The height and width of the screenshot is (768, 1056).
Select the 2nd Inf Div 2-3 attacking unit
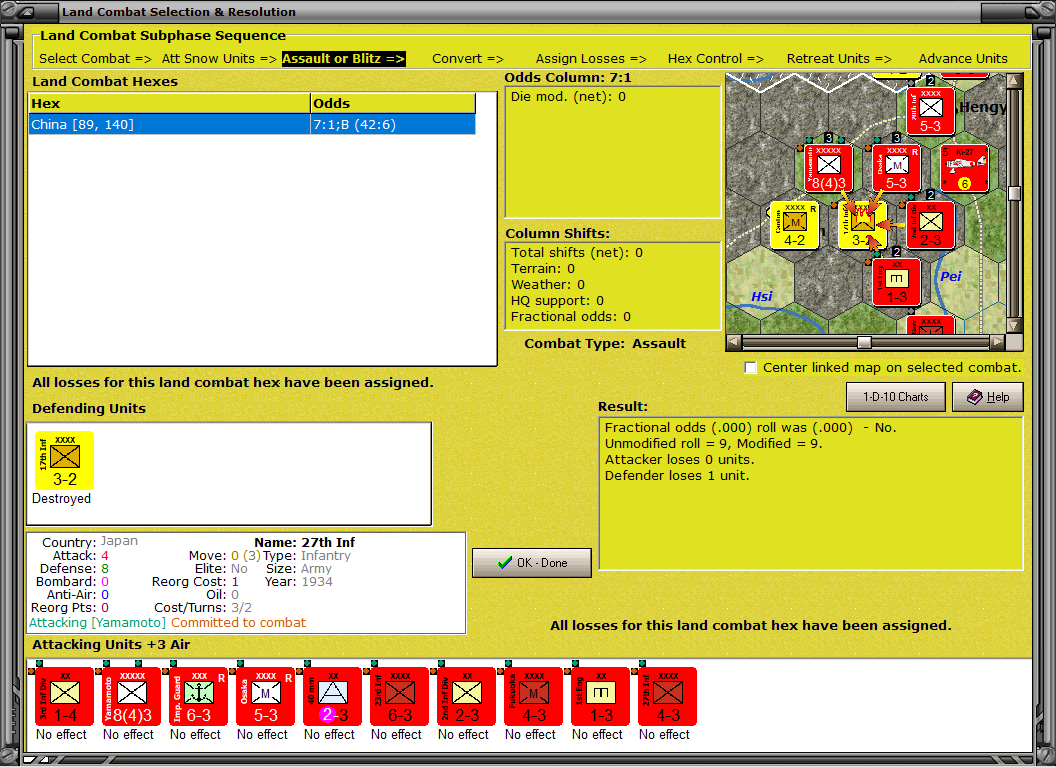[x=466, y=697]
